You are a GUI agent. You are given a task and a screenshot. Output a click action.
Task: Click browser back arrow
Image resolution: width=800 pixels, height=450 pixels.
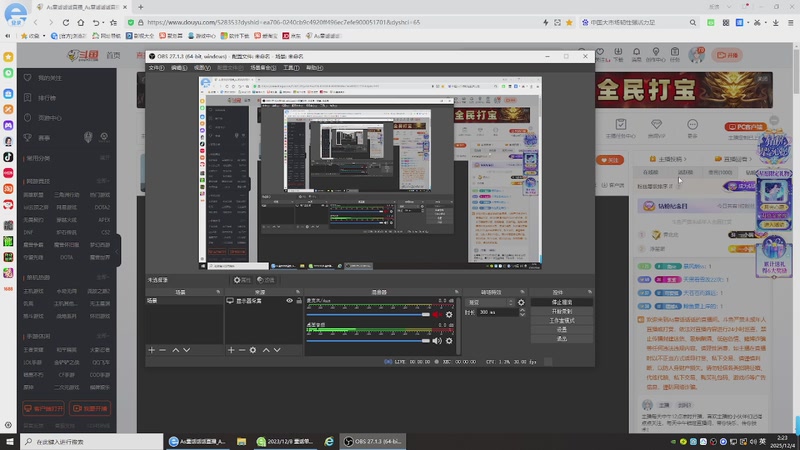(x=35, y=22)
